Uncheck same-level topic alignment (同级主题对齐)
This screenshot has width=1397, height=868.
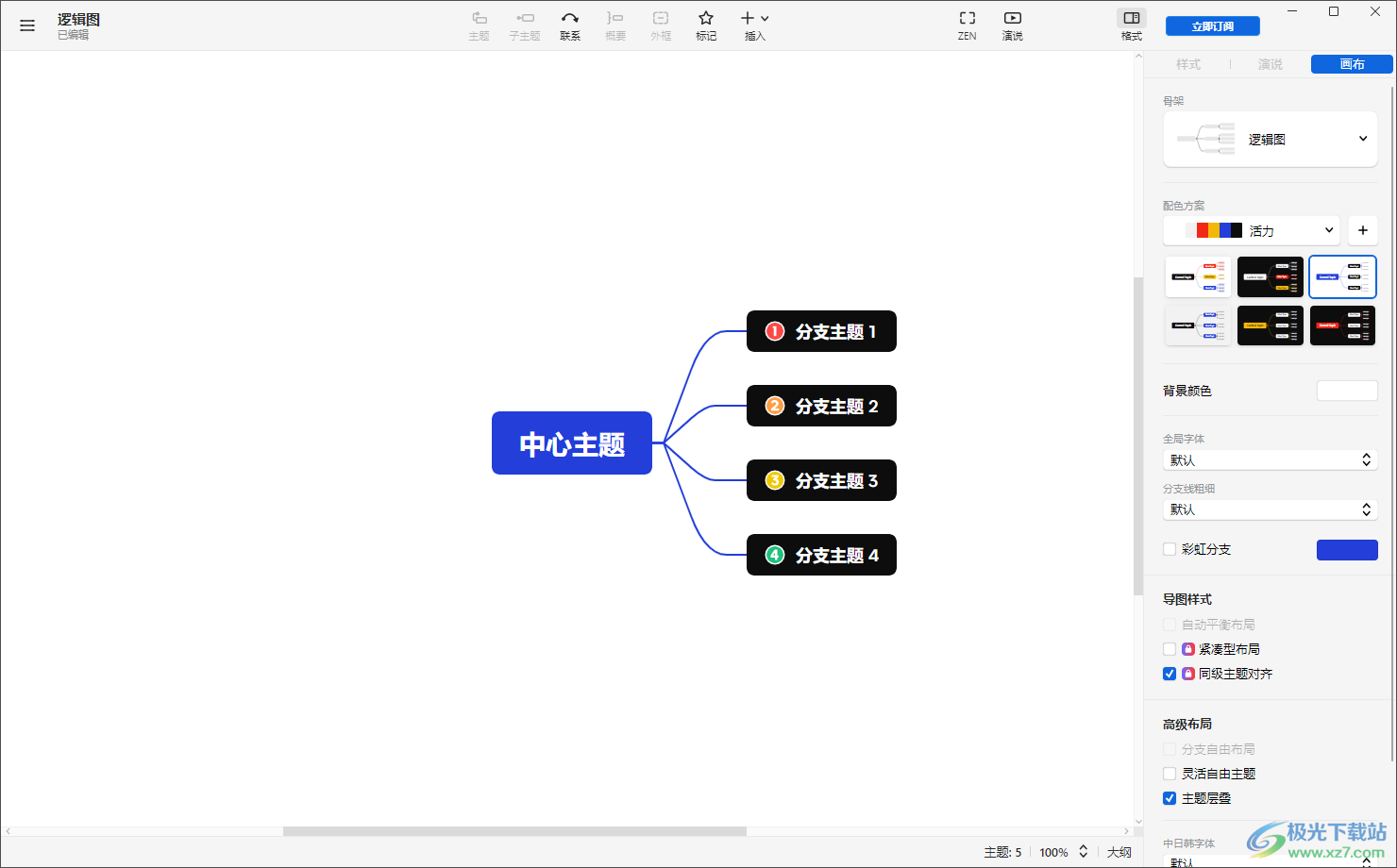(x=1170, y=674)
